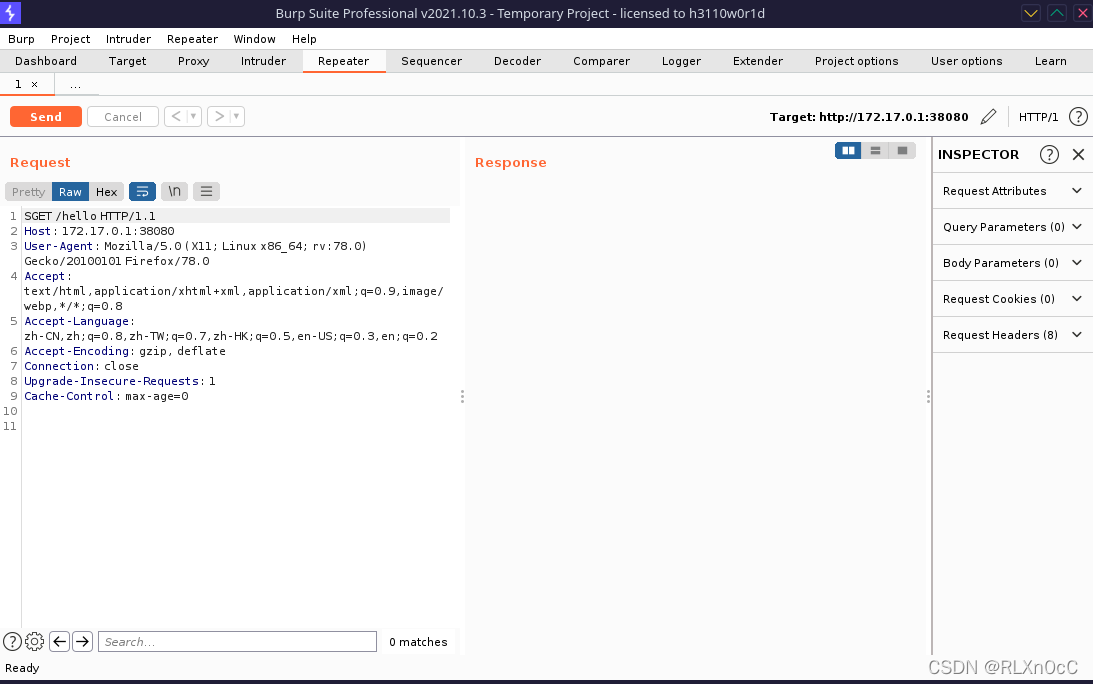Switch to Target tab
1093x684 pixels.
(x=128, y=61)
